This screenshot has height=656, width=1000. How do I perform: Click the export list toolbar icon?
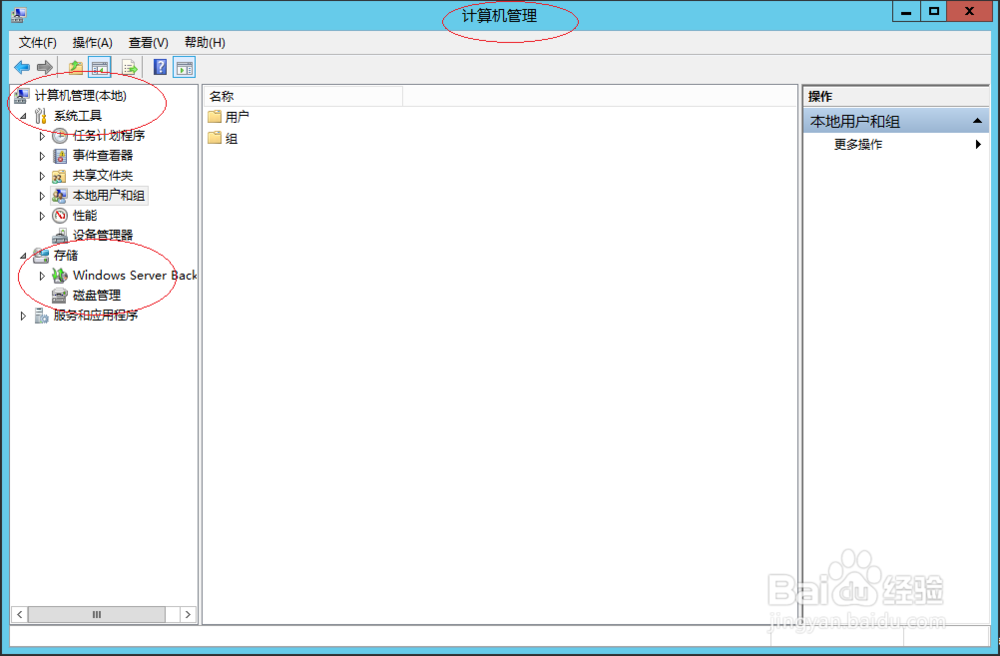click(x=130, y=67)
